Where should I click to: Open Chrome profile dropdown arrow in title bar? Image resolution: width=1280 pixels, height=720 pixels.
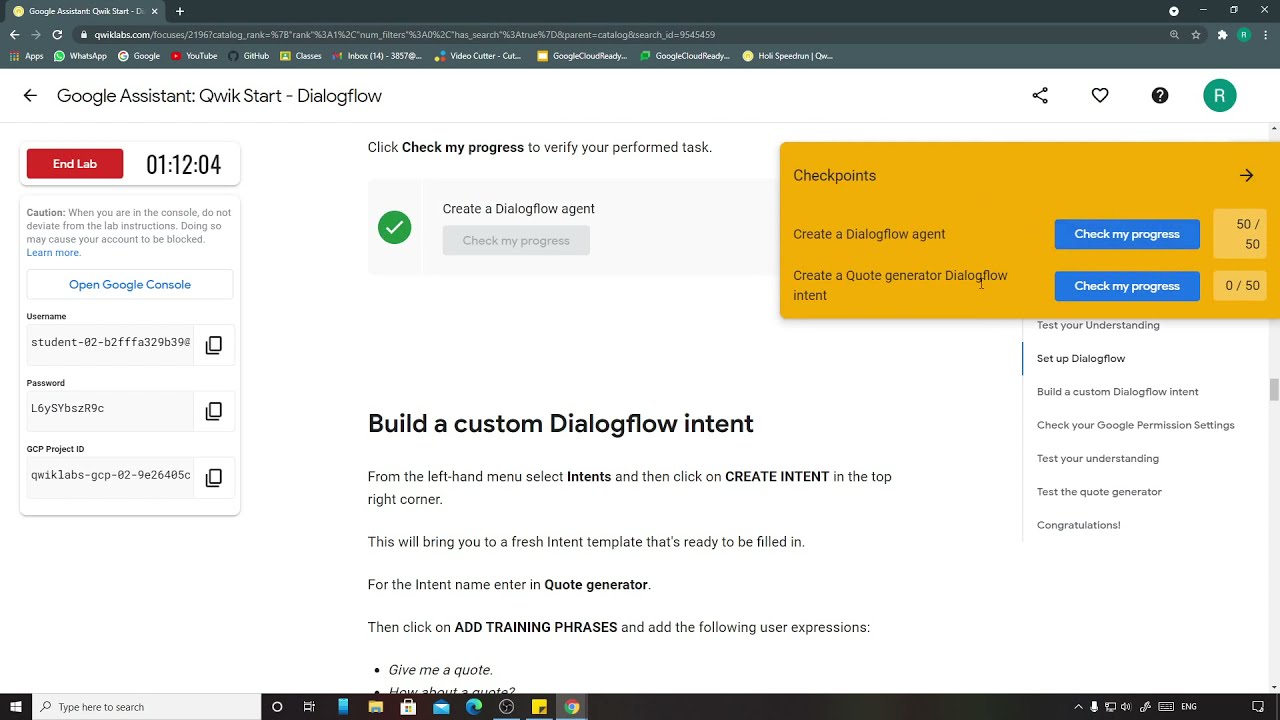pyautogui.click(x=1174, y=11)
